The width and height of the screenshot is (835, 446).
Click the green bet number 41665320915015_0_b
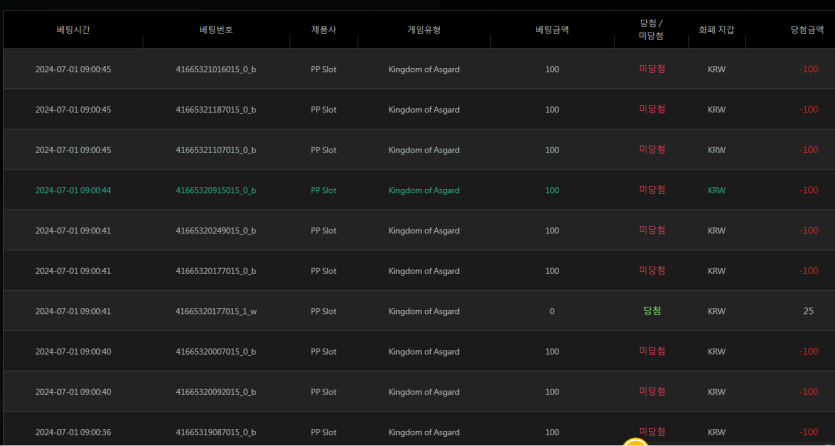(216, 190)
